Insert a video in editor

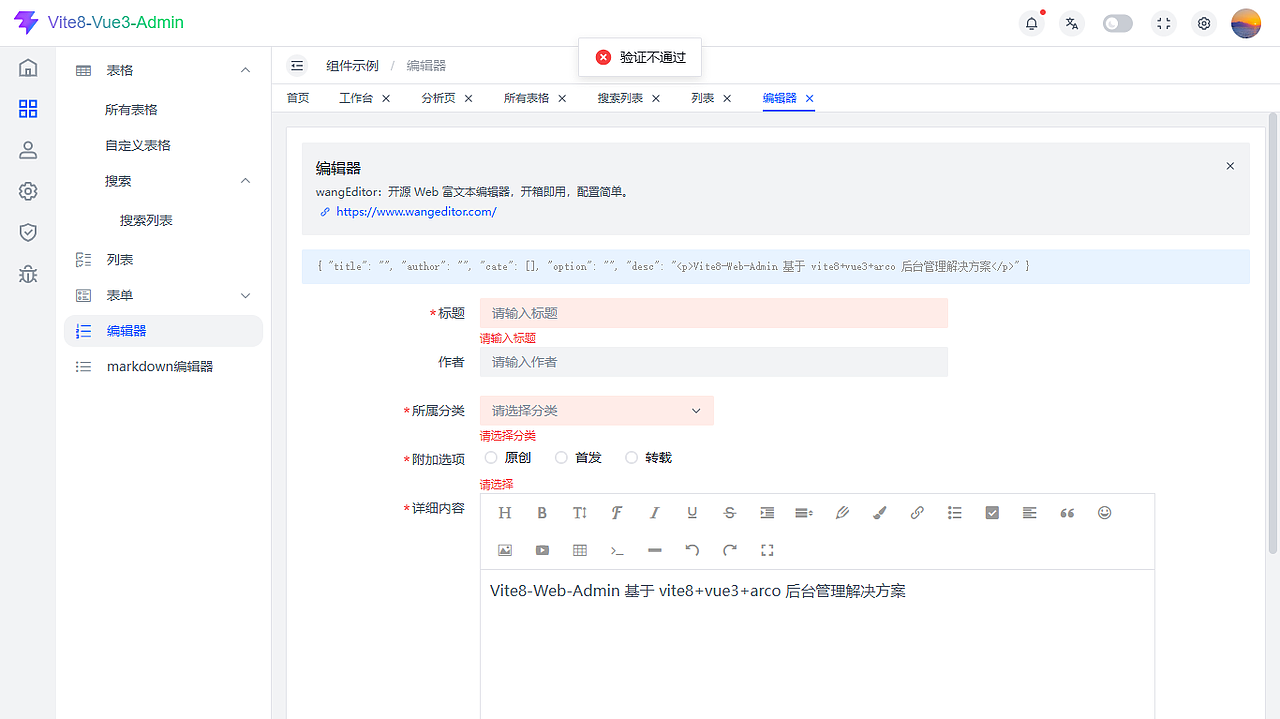[x=542, y=550]
